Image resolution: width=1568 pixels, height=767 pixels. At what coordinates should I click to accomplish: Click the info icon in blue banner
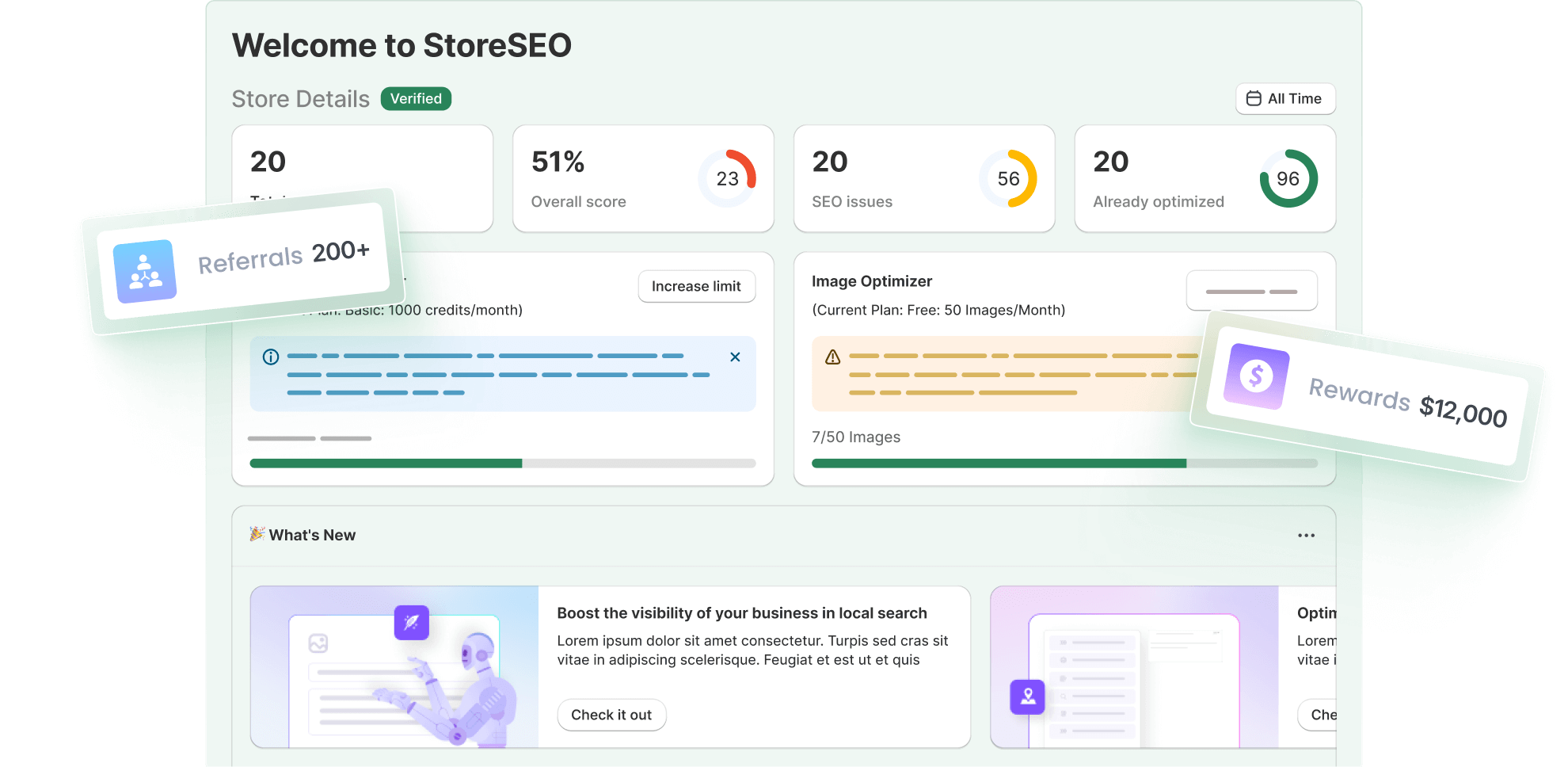(271, 357)
